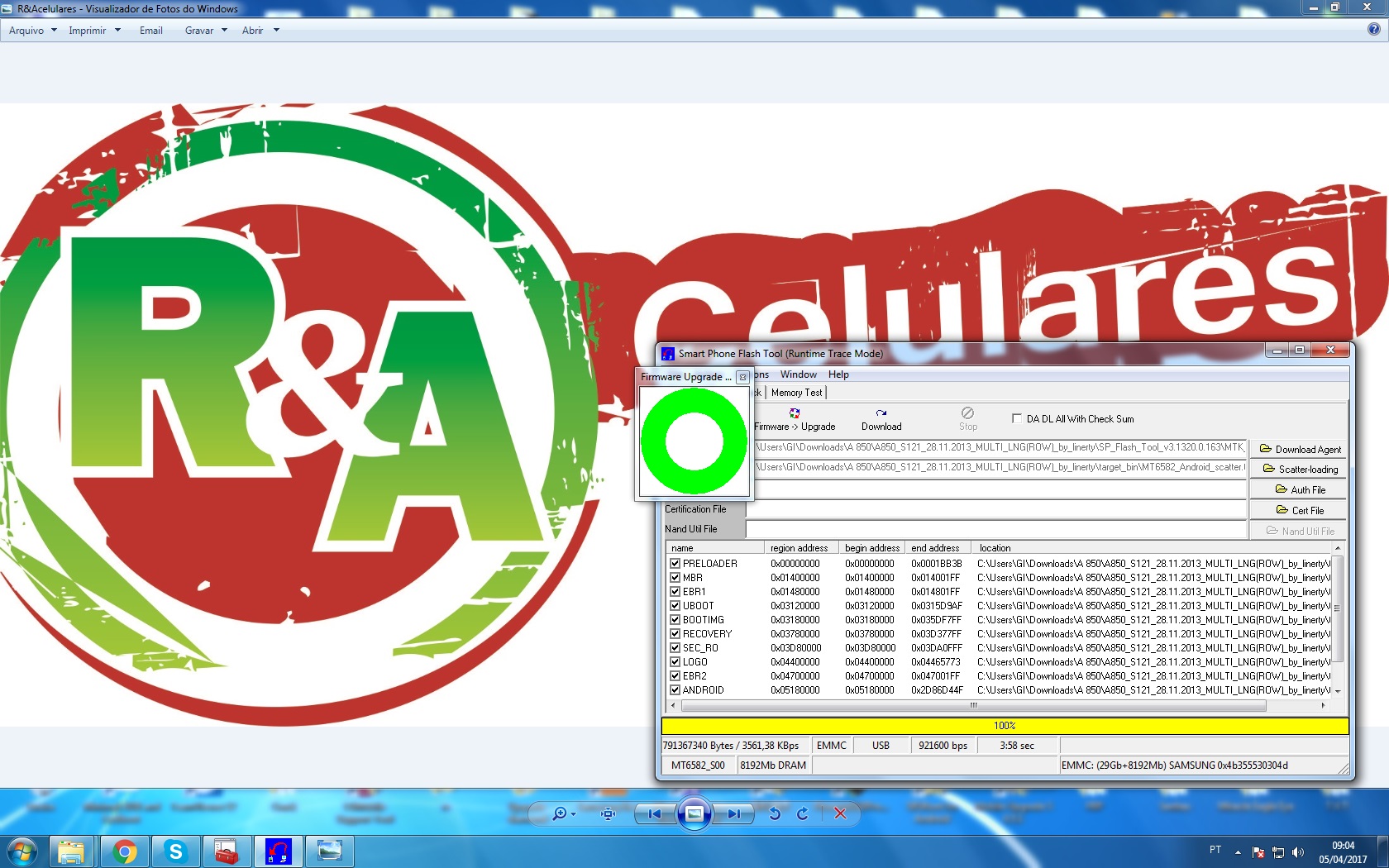Open the red toolbox app on taskbar
The image size is (1389, 868).
(226, 851)
